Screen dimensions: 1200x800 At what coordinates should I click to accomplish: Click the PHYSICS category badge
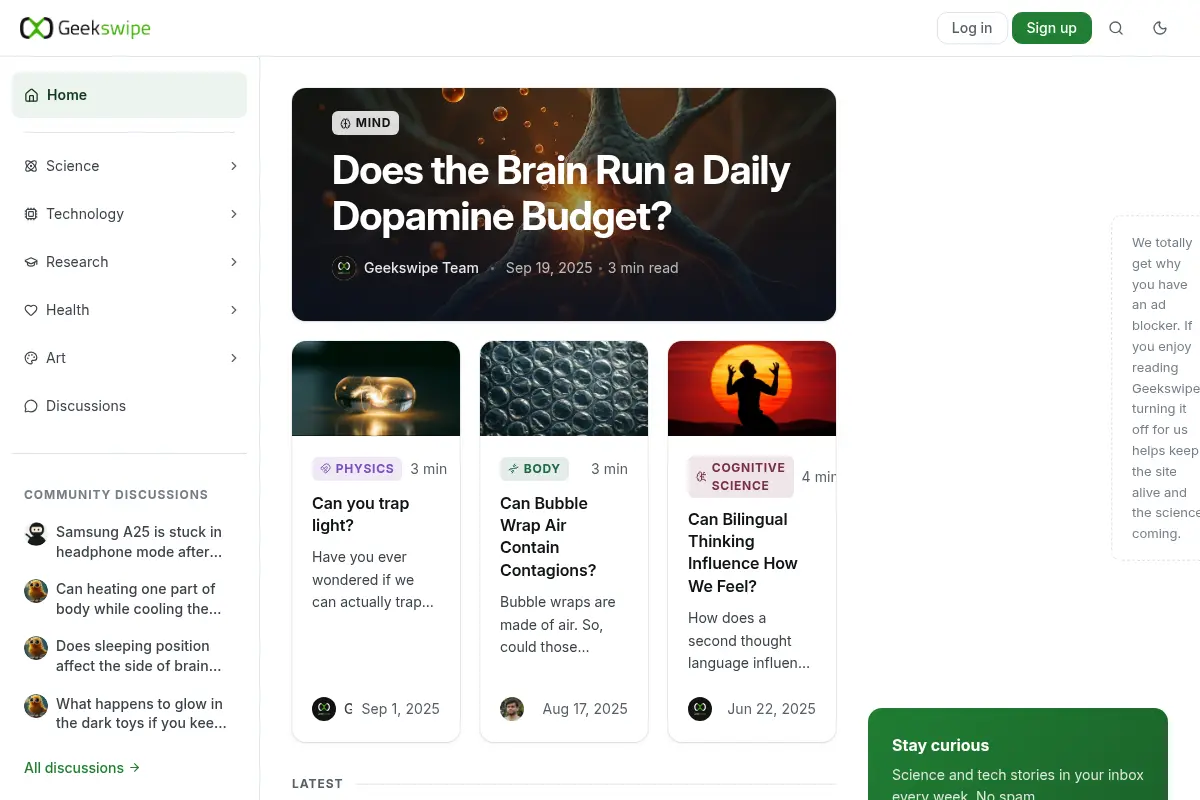[357, 468]
